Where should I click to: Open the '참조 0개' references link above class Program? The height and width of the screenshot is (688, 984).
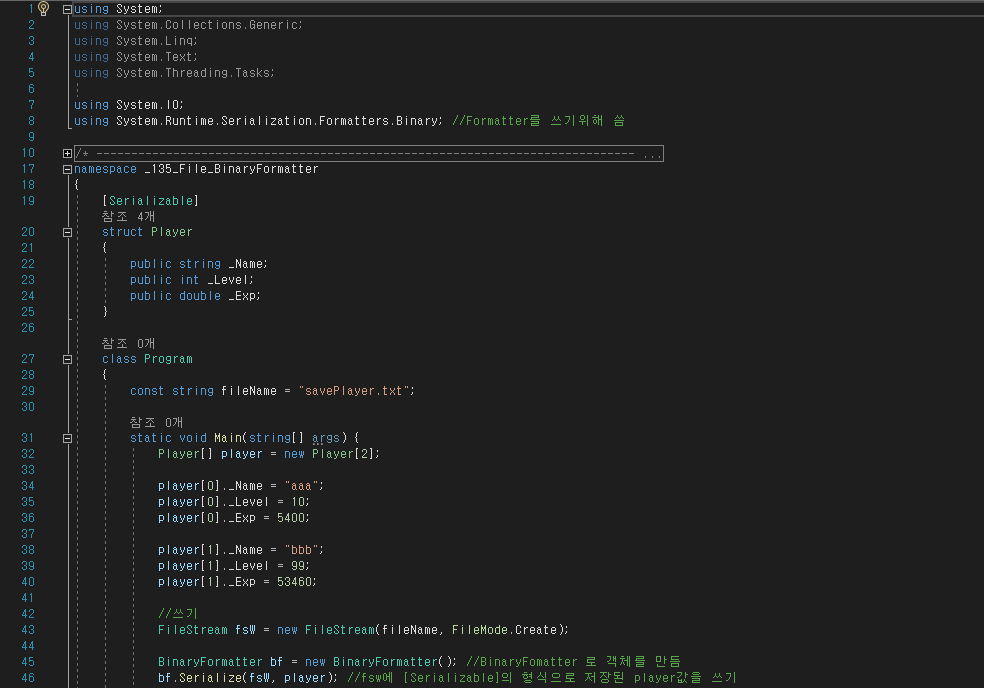coord(128,343)
